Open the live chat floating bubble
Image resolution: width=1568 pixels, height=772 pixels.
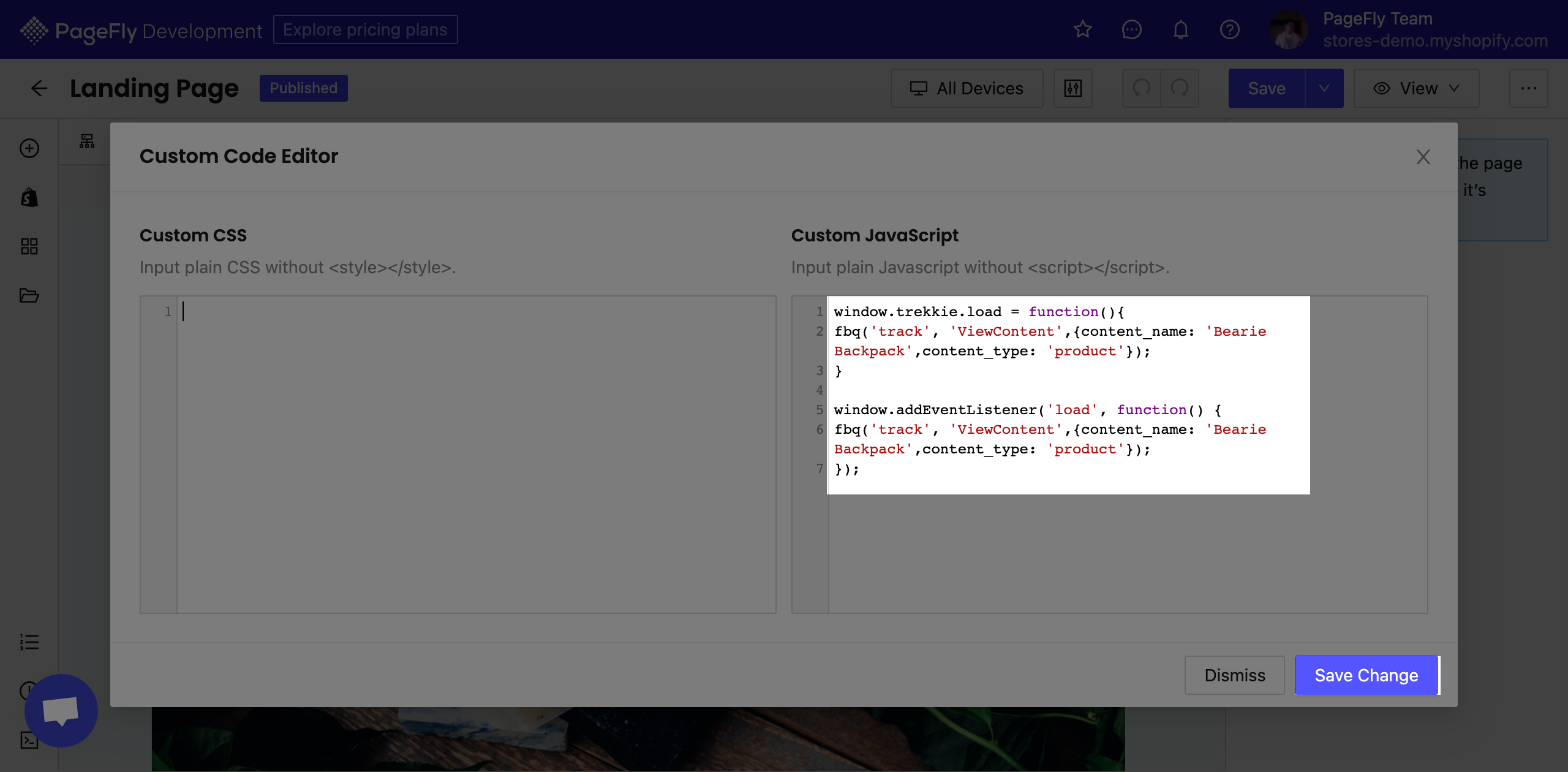tap(61, 711)
